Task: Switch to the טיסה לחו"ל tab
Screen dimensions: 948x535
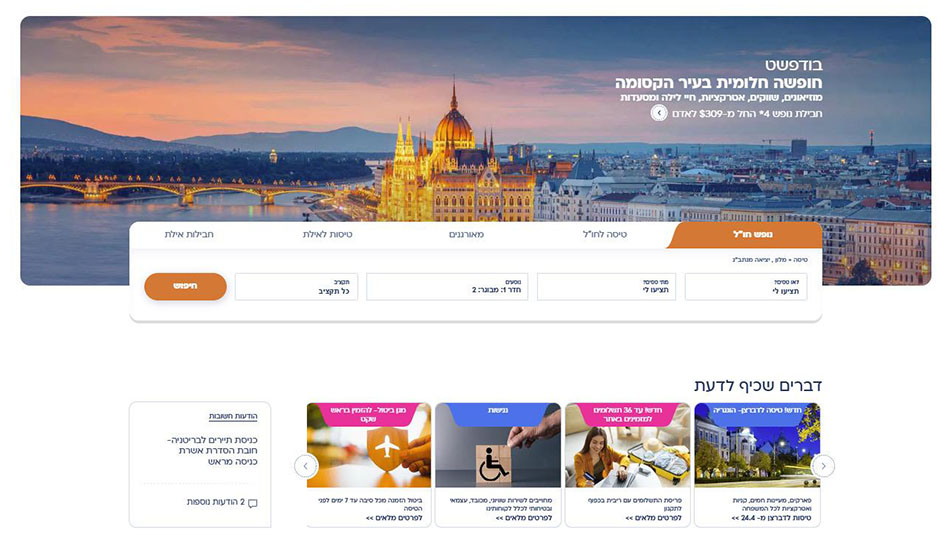Action: tap(605, 235)
